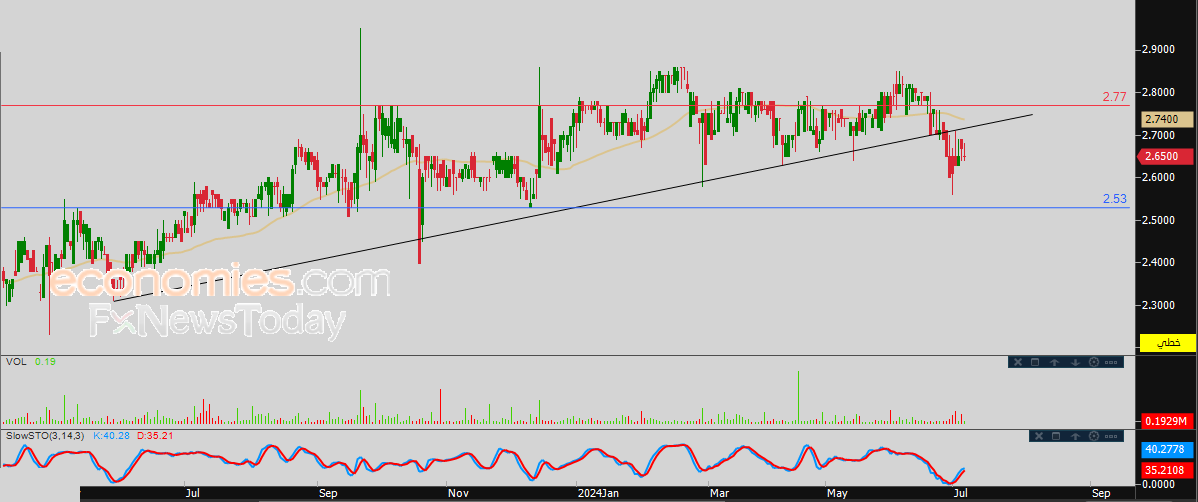Click the 0.1929M volume tag
This screenshot has width=1198, height=502.
click(1167, 421)
